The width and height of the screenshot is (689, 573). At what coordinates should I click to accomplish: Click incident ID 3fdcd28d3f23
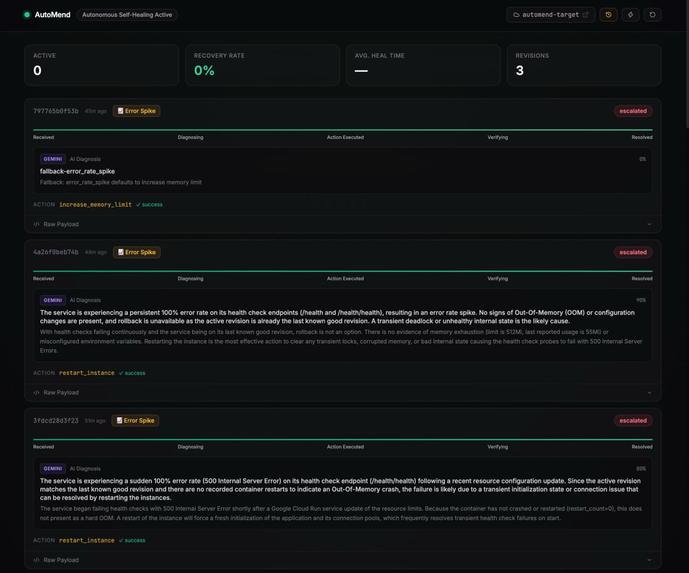pyautogui.click(x=56, y=421)
